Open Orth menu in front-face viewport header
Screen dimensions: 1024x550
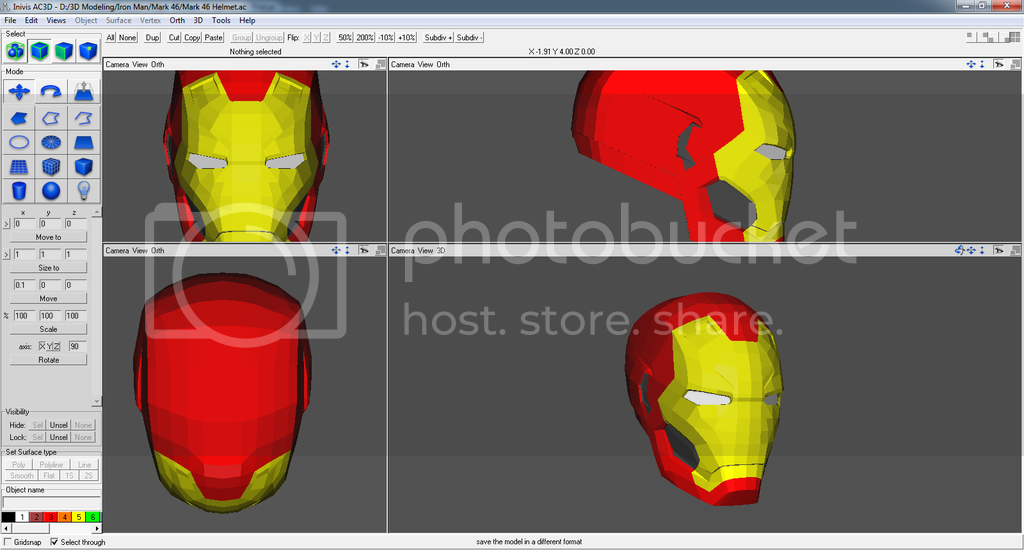(x=157, y=64)
